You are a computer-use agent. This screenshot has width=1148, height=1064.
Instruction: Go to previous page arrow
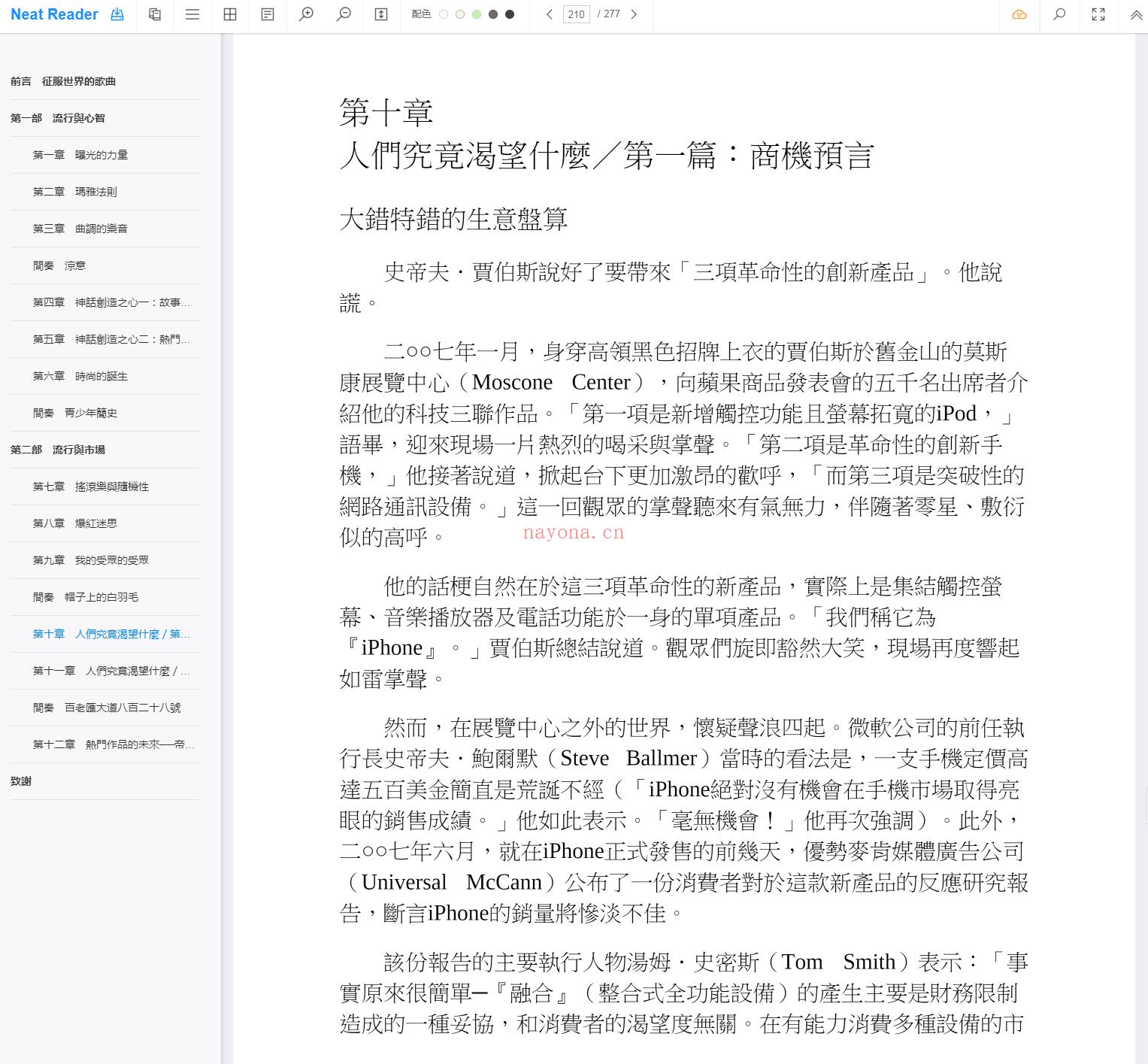[550, 14]
